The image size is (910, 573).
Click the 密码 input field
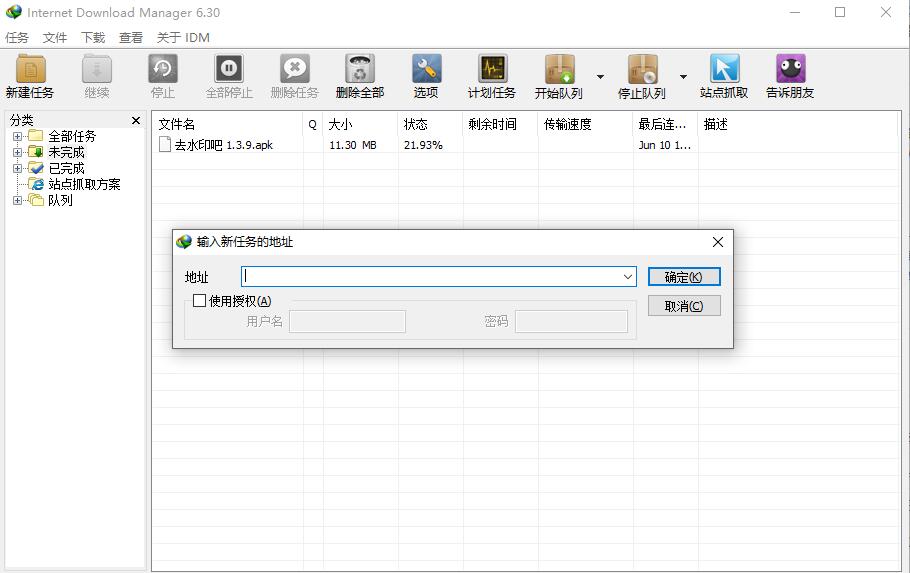pyautogui.click(x=571, y=322)
